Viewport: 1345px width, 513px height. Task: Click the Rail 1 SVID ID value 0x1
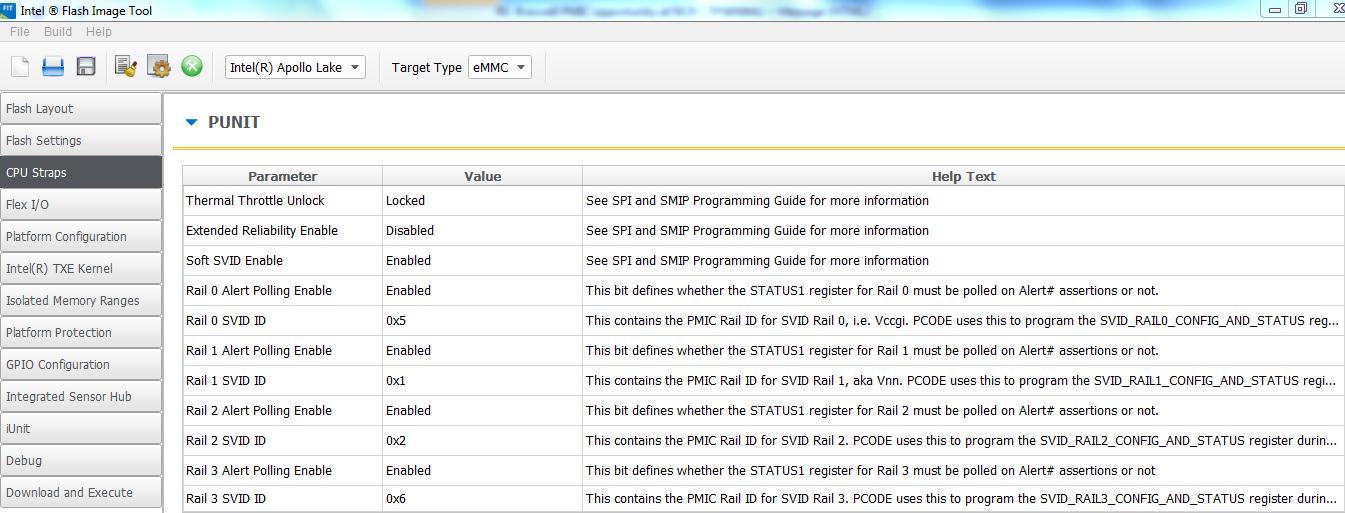pos(482,381)
